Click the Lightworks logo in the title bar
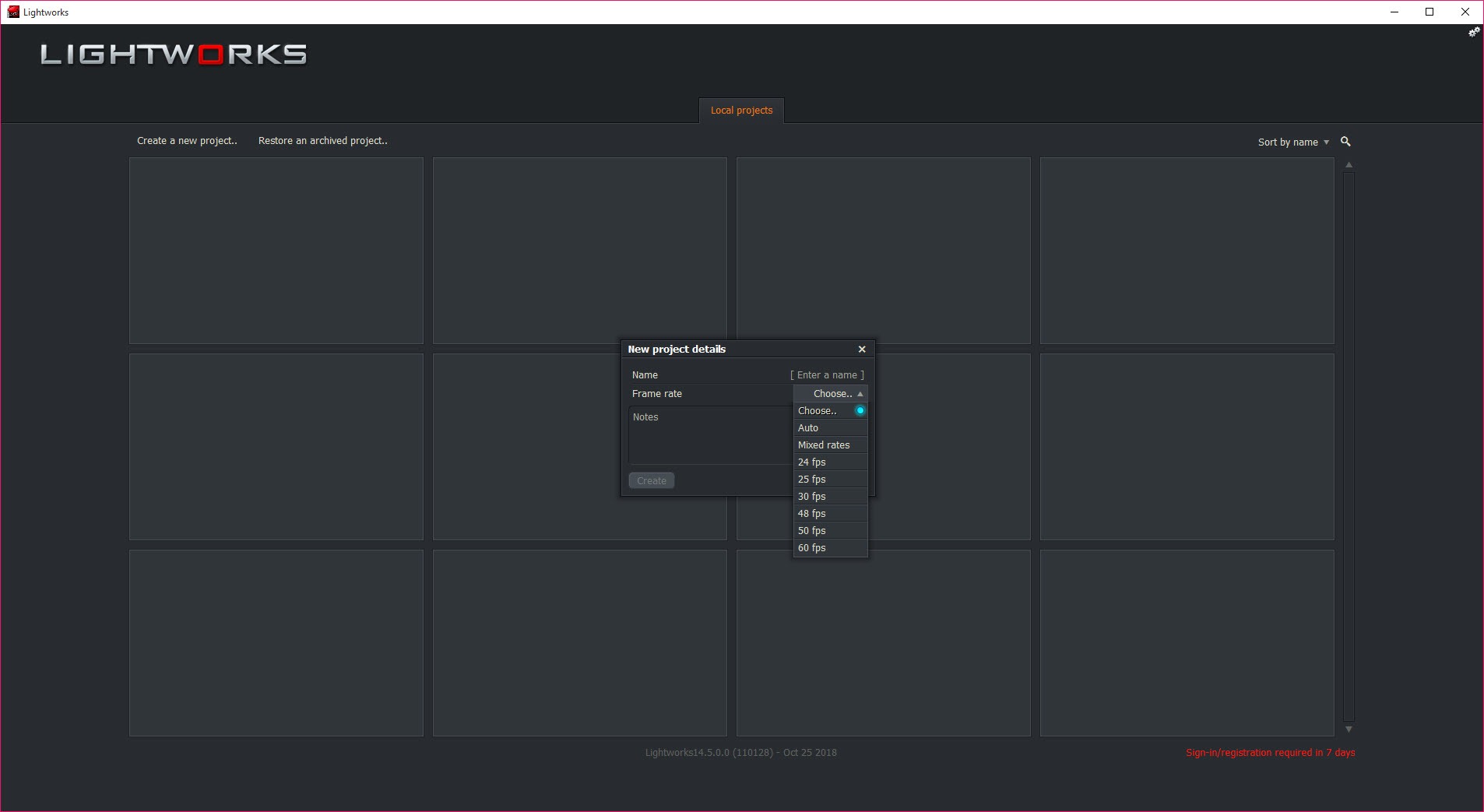This screenshot has height=812, width=1484. [x=13, y=12]
